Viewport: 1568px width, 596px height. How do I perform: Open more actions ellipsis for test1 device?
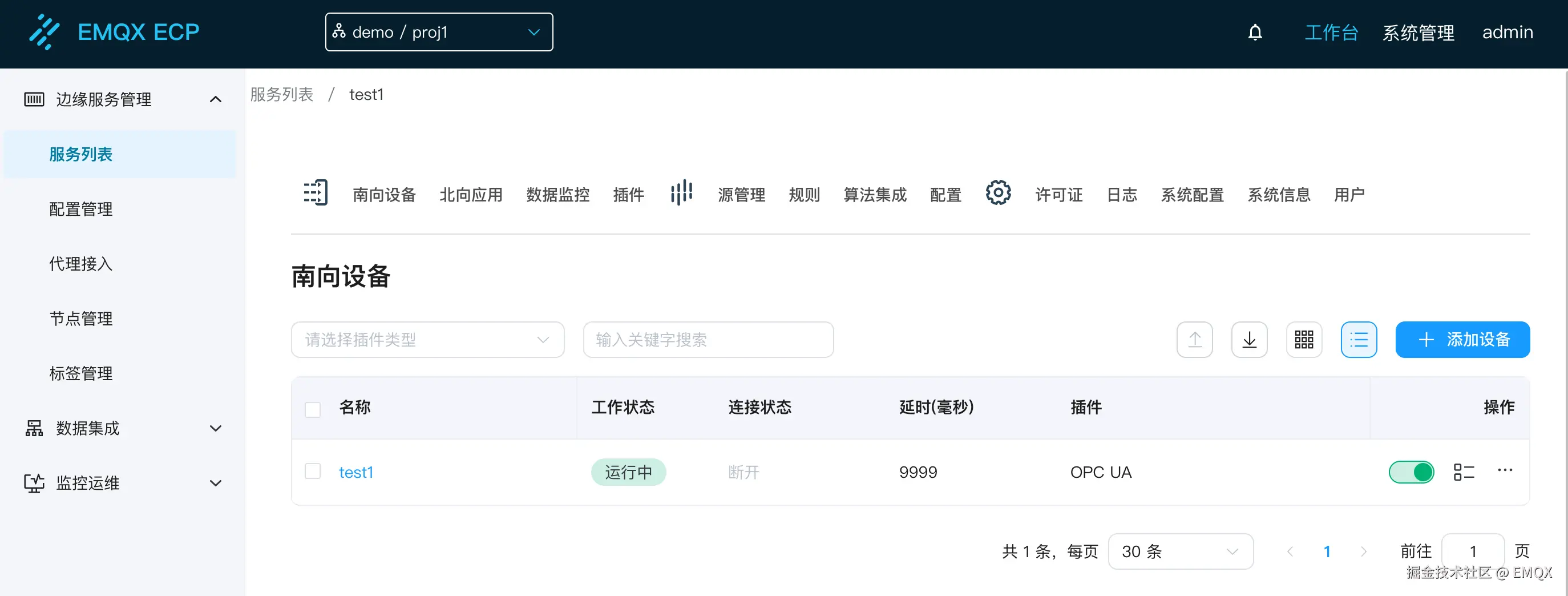tap(1506, 470)
